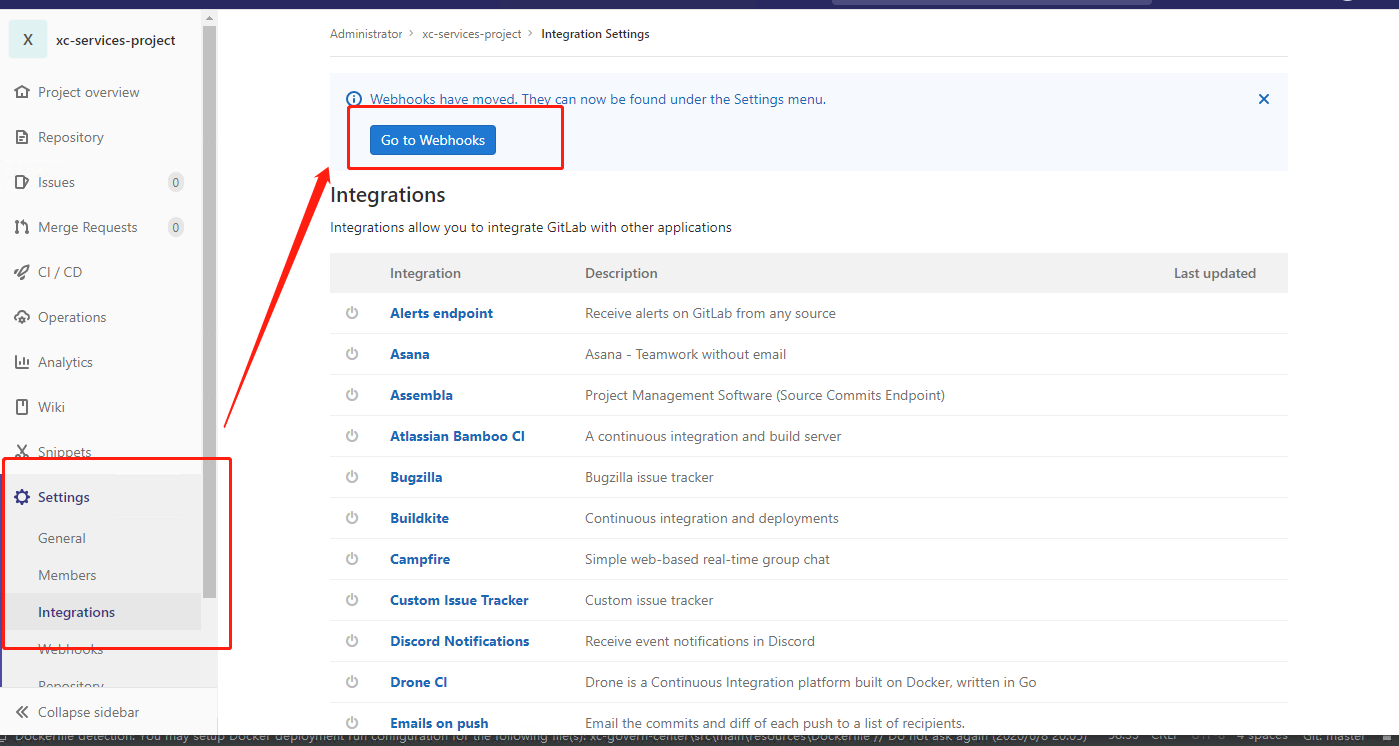Click power status icon for Campfire
The width and height of the screenshot is (1399, 746).
click(x=352, y=559)
